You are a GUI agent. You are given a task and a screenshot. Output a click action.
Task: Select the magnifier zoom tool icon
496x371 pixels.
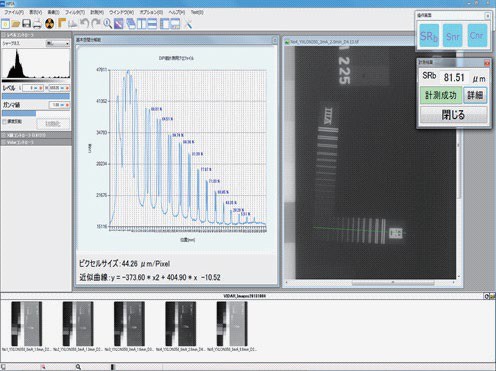(107, 24)
